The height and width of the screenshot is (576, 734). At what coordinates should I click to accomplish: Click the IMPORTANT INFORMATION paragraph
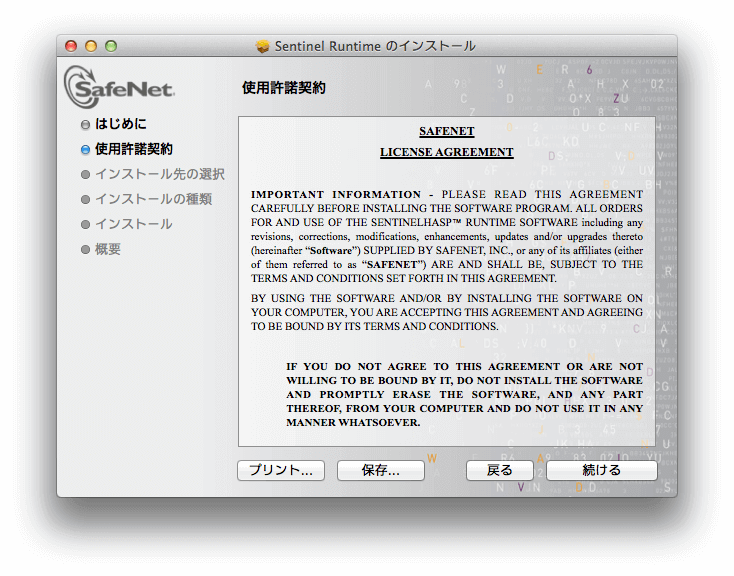(447, 236)
